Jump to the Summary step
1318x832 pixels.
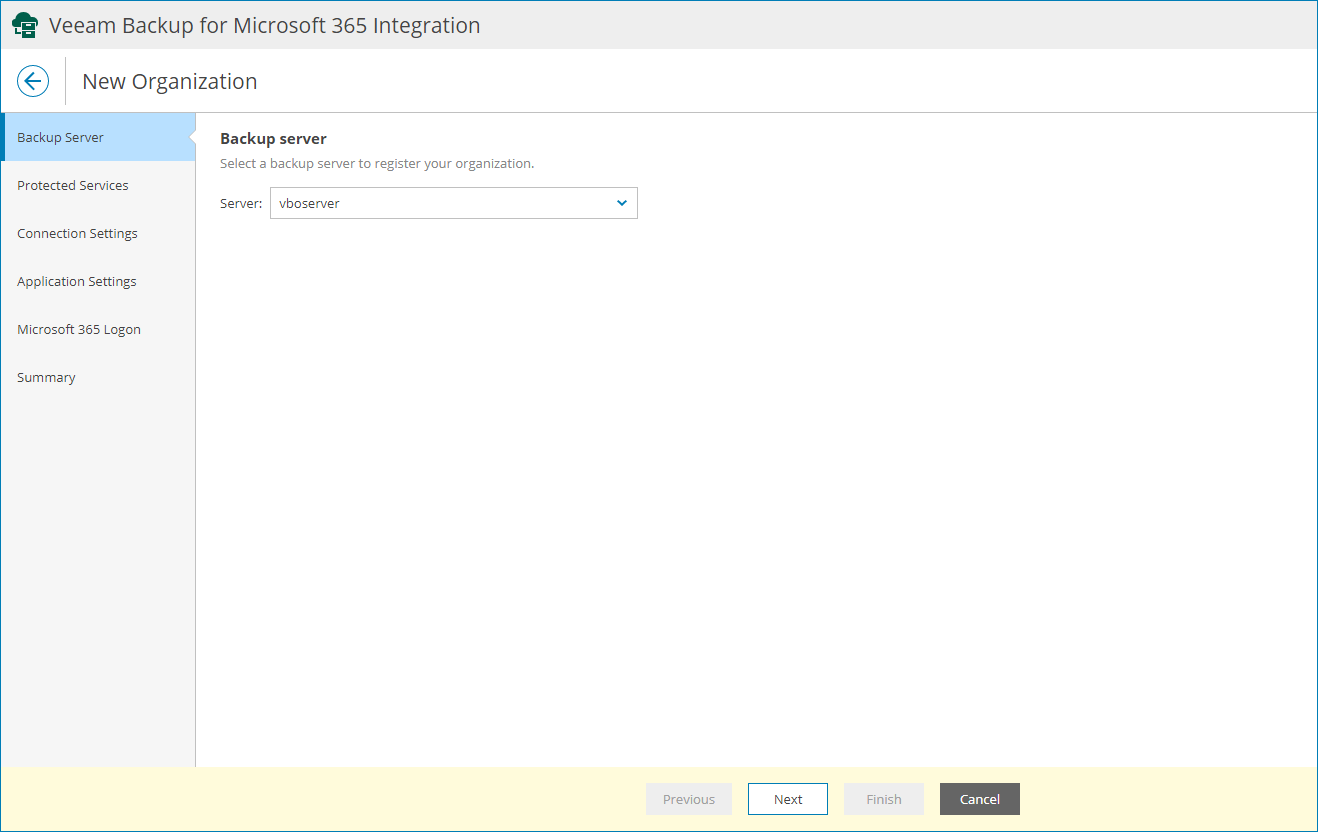coord(98,377)
